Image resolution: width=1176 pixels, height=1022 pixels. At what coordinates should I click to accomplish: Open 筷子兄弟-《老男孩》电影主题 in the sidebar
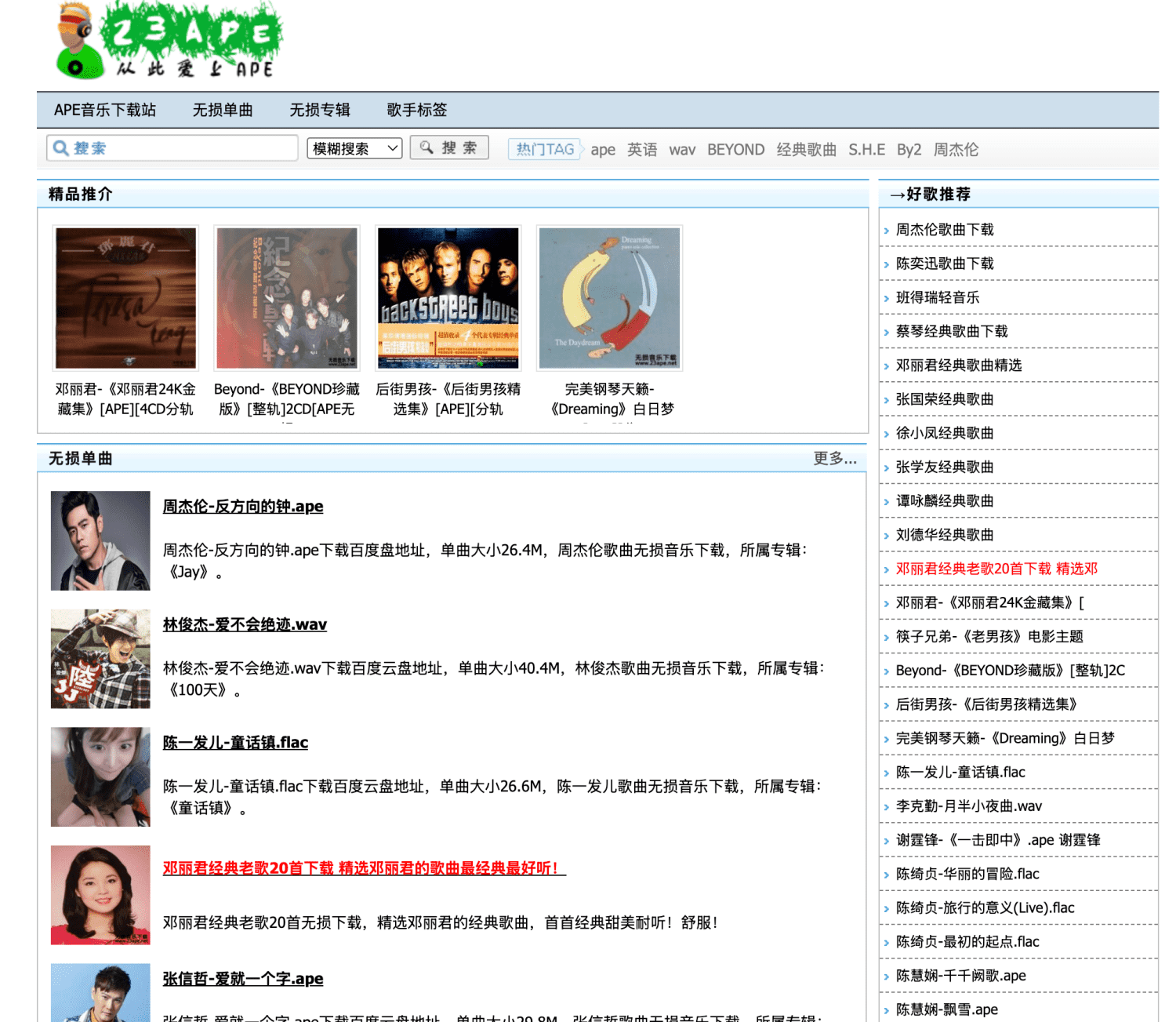coord(989,636)
